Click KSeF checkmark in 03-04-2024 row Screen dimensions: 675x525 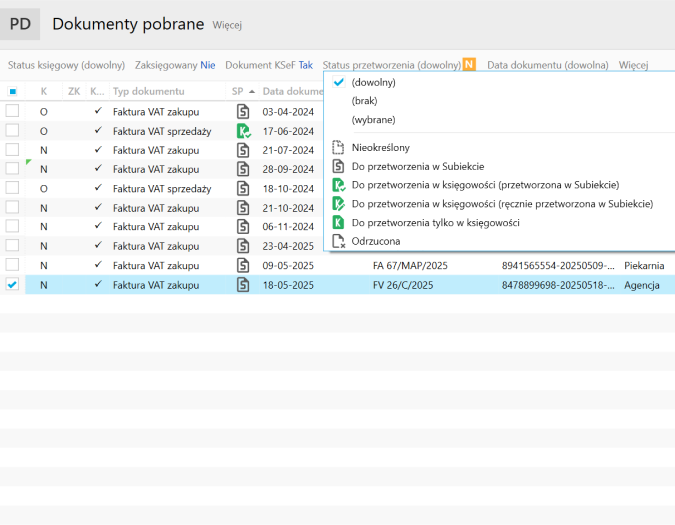(98, 111)
